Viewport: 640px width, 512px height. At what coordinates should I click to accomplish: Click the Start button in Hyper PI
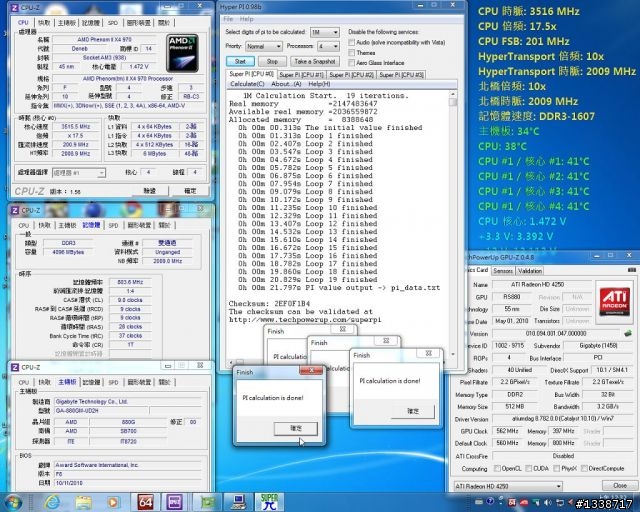(240, 62)
